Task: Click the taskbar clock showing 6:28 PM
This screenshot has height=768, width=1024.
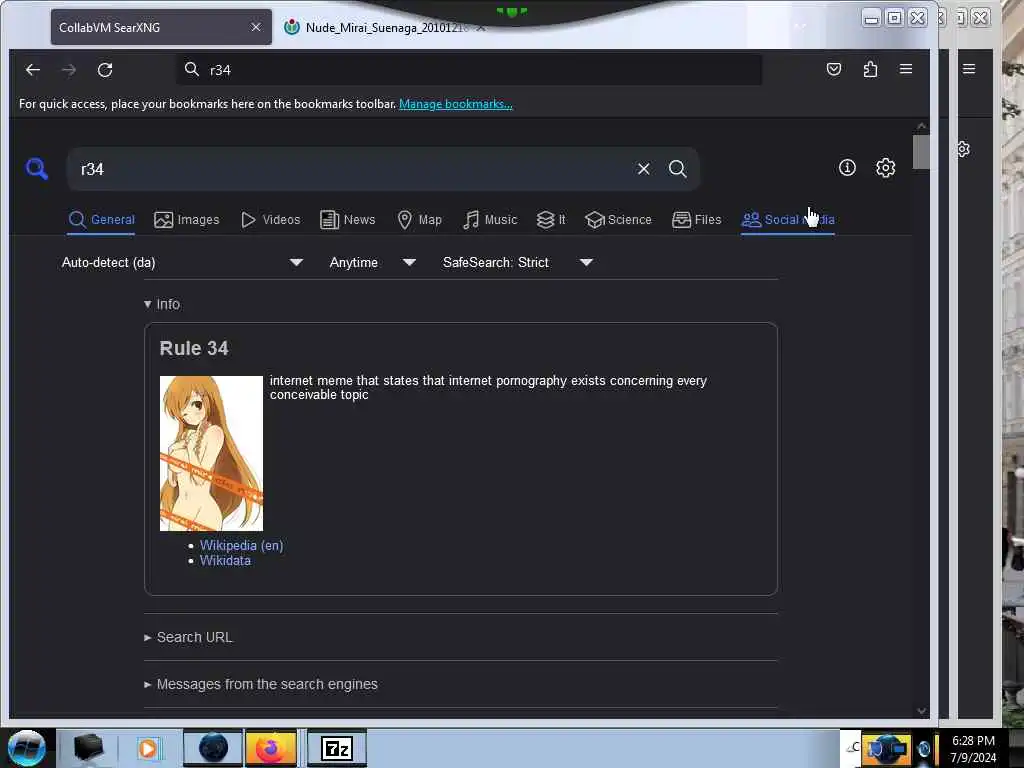Action: click(973, 749)
